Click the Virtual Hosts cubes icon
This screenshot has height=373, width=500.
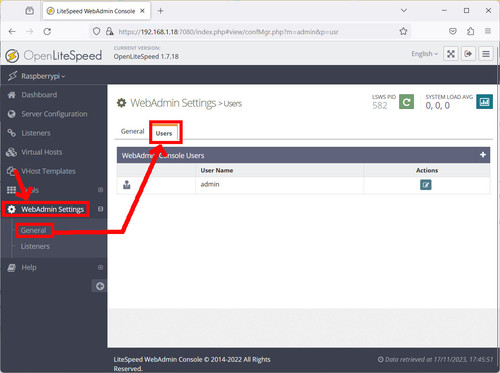(x=11, y=152)
